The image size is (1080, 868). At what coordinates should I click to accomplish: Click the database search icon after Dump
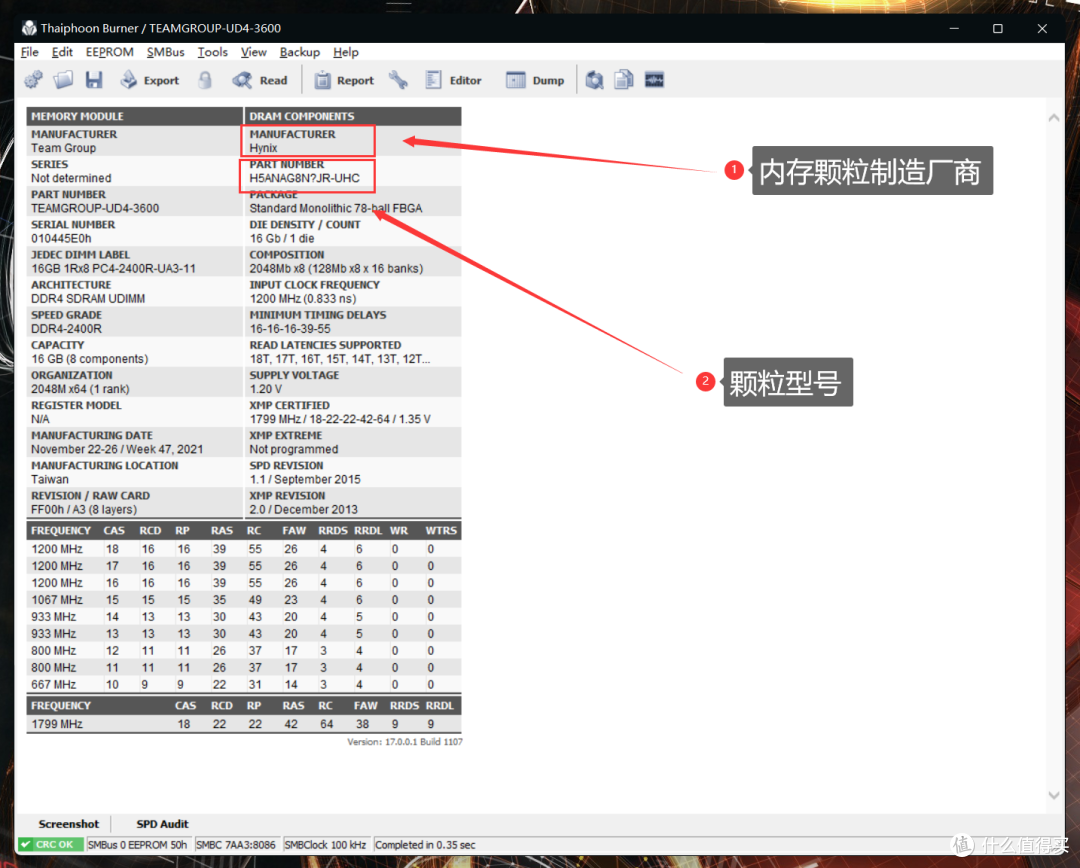[x=594, y=80]
